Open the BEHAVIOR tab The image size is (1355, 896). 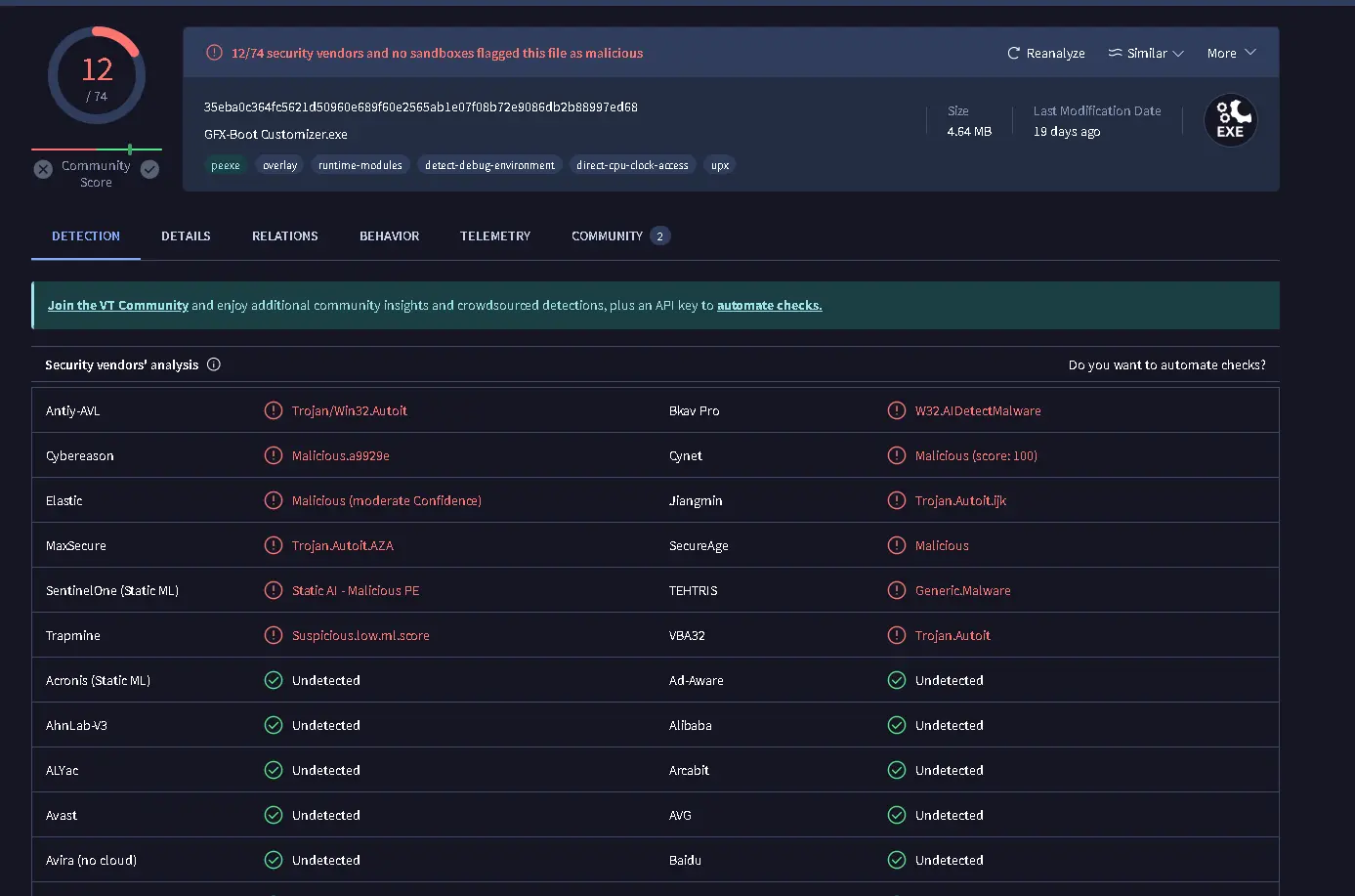(x=389, y=235)
